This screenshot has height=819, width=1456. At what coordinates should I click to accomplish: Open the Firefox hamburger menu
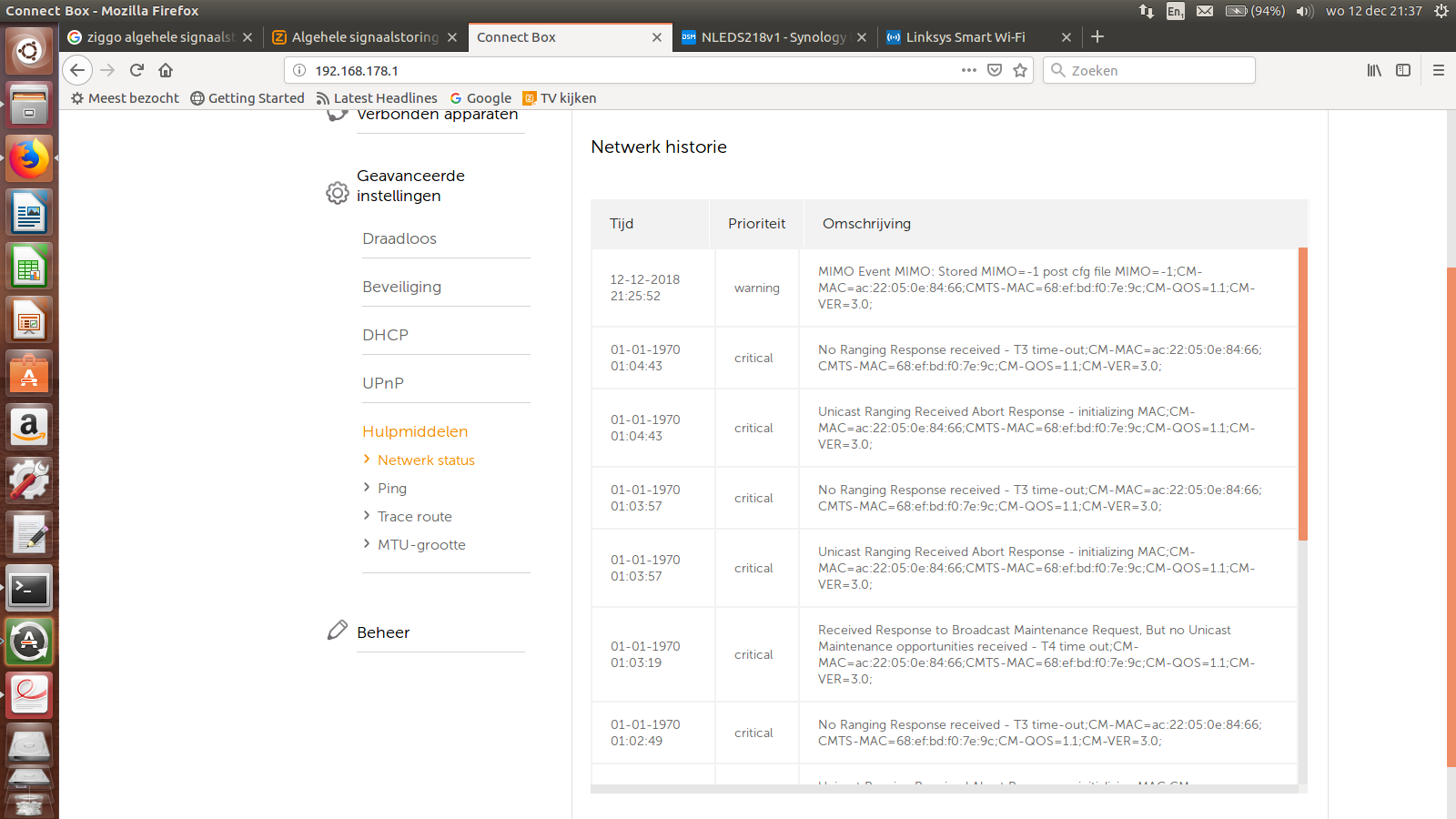coord(1439,70)
